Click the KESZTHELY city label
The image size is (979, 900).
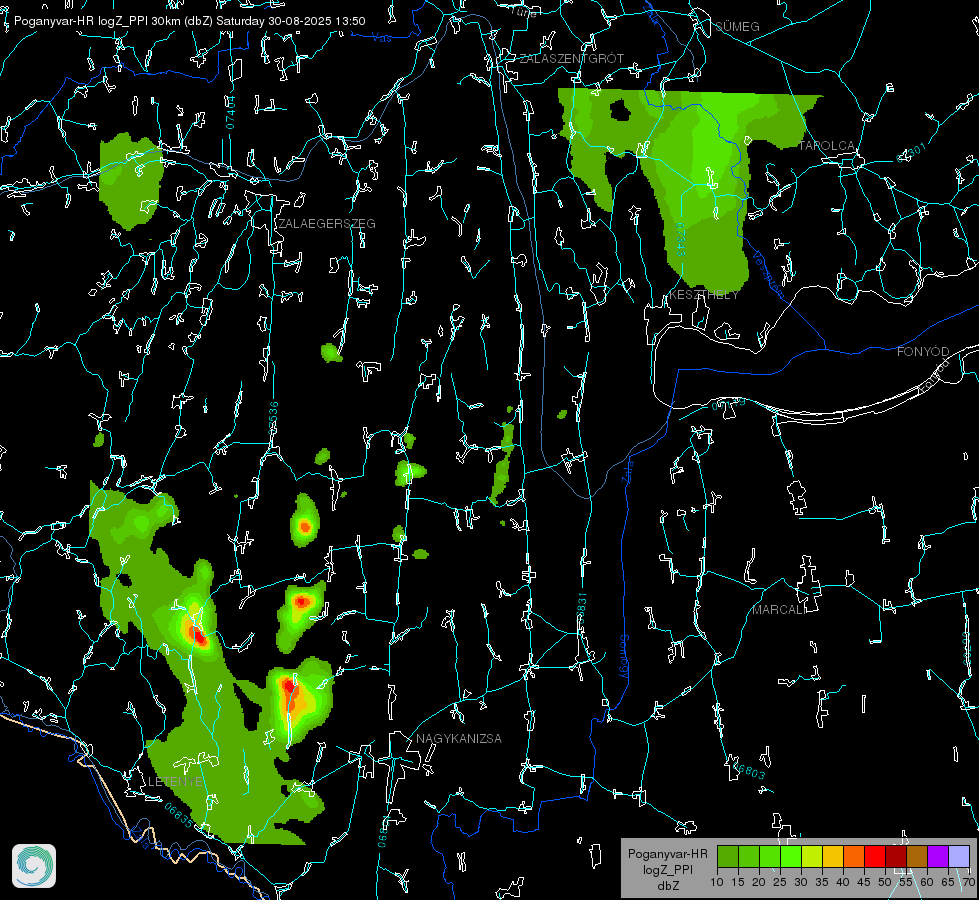704,294
